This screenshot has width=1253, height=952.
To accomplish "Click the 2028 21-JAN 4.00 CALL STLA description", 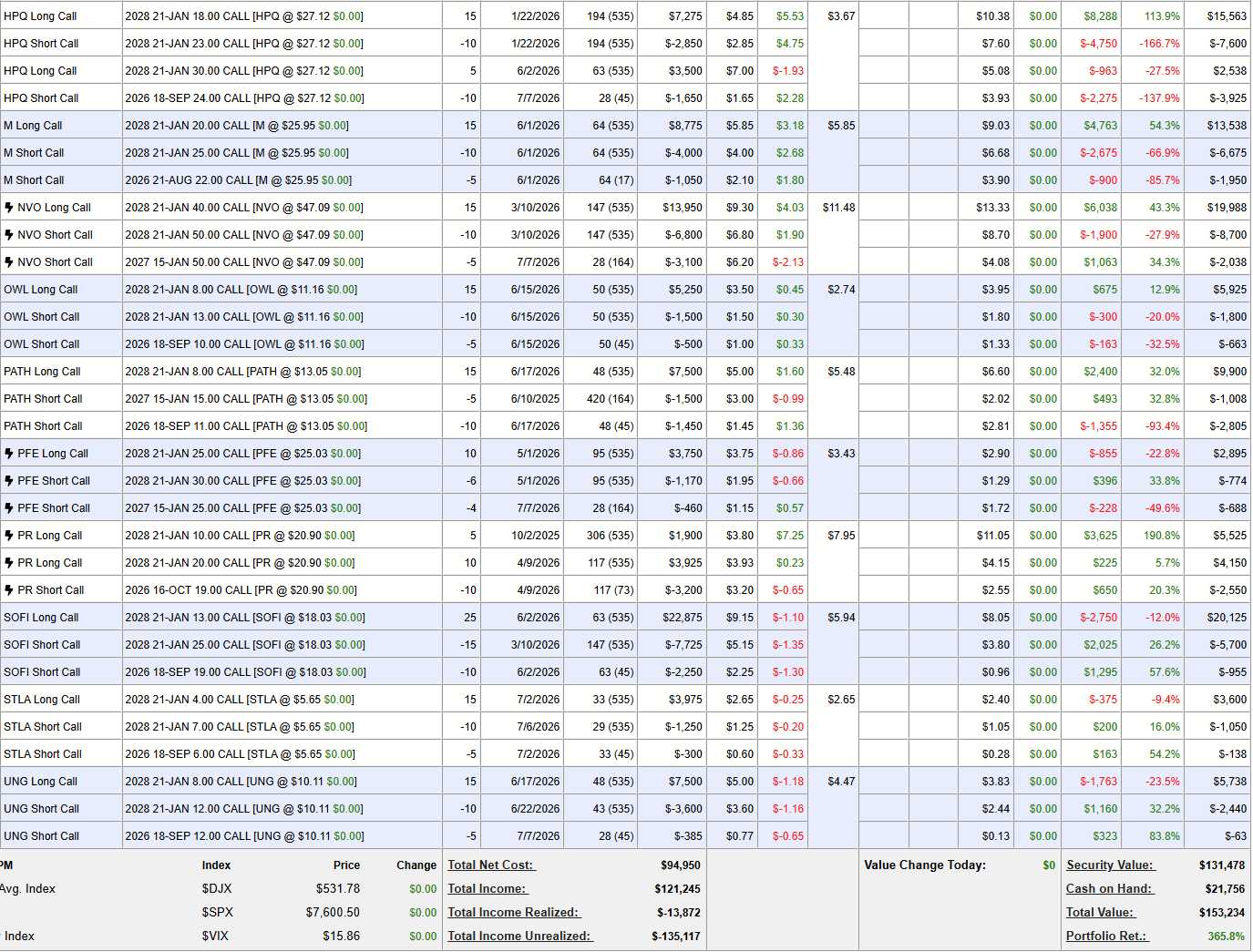I will pos(240,700).
